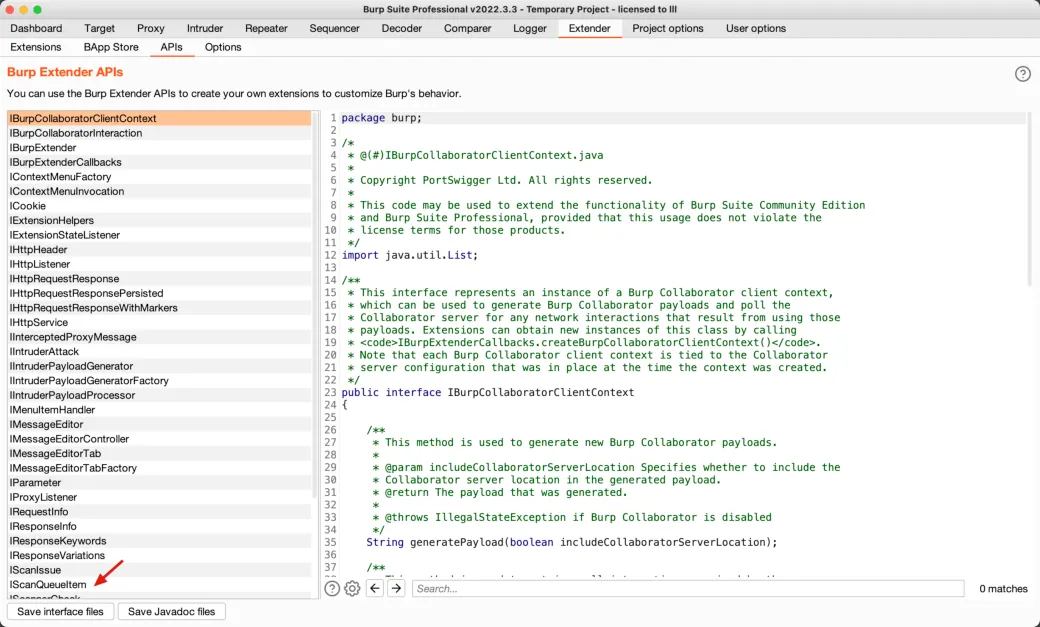The image size is (1040, 627).
Task: Select ICookie in the list
Action: [x=159, y=206]
